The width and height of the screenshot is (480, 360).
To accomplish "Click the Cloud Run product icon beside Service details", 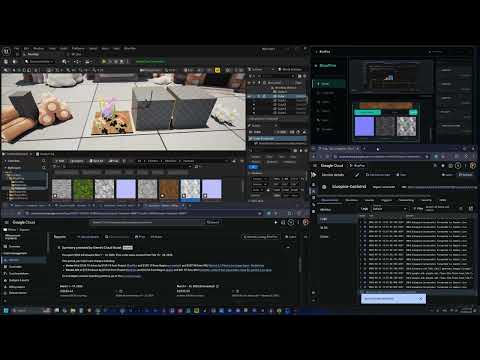I will 314,175.
